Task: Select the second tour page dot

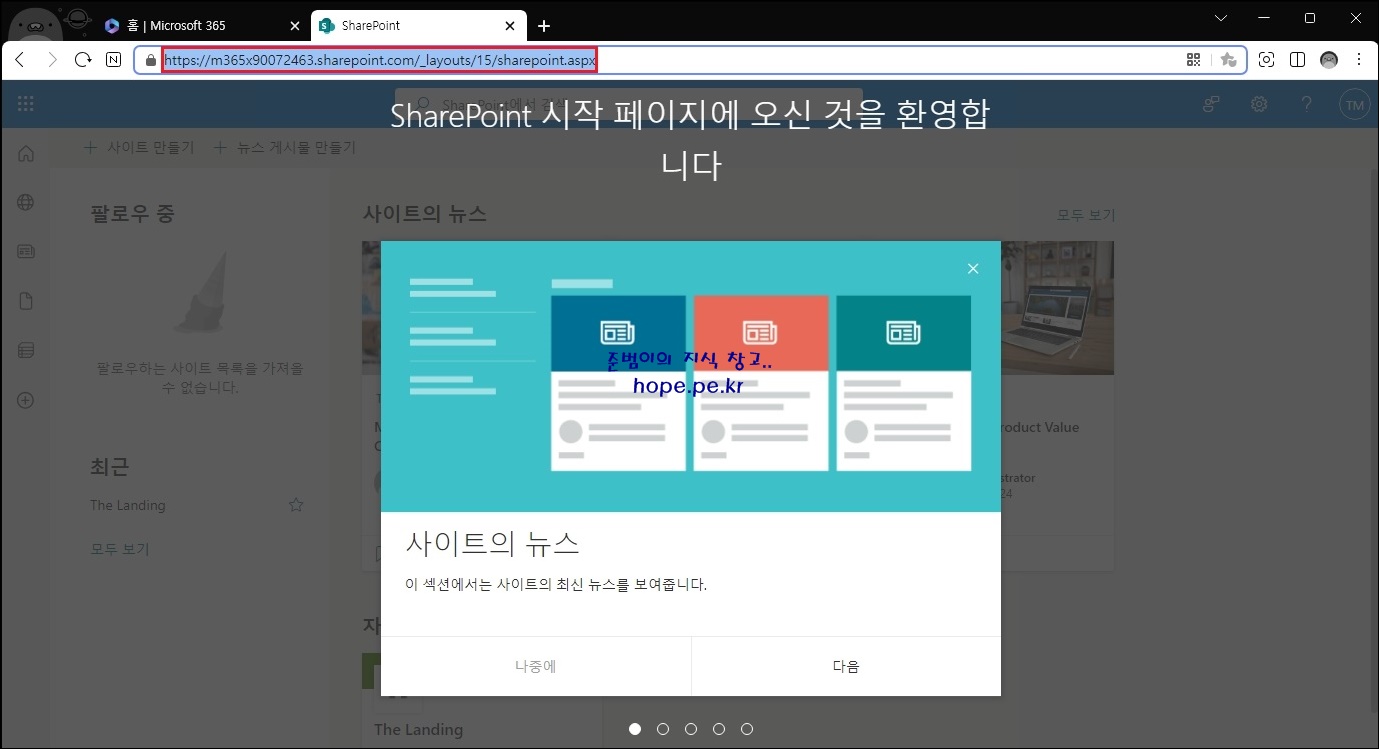Action: (663, 729)
